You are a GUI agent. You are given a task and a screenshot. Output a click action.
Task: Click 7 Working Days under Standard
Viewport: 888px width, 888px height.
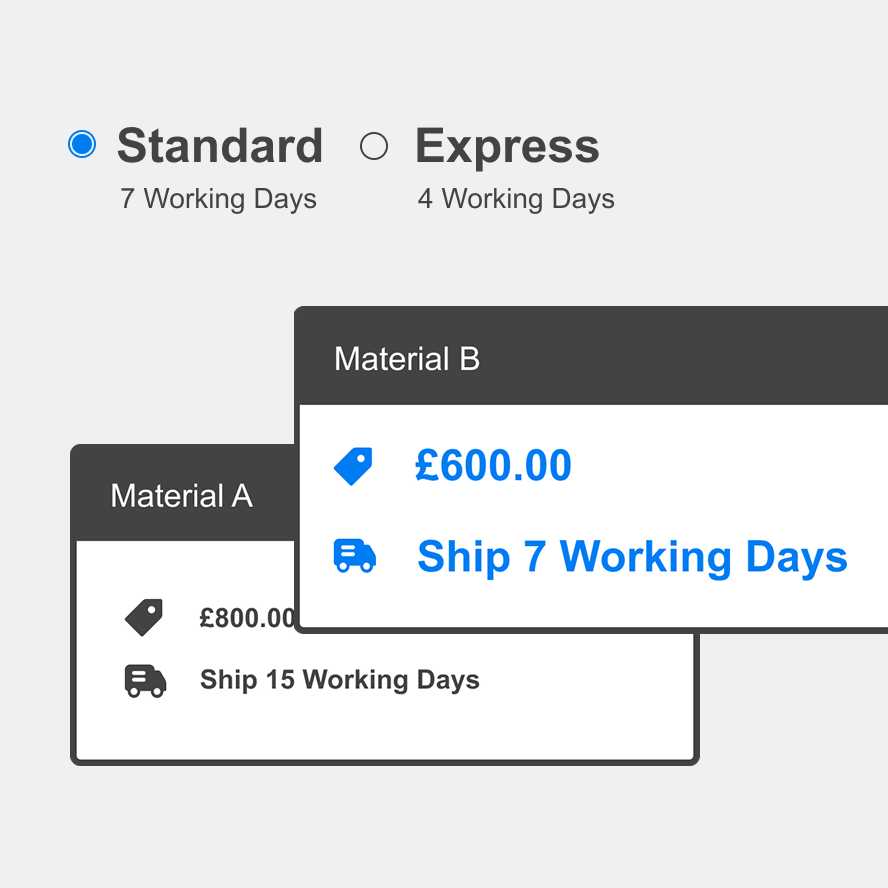[218, 199]
